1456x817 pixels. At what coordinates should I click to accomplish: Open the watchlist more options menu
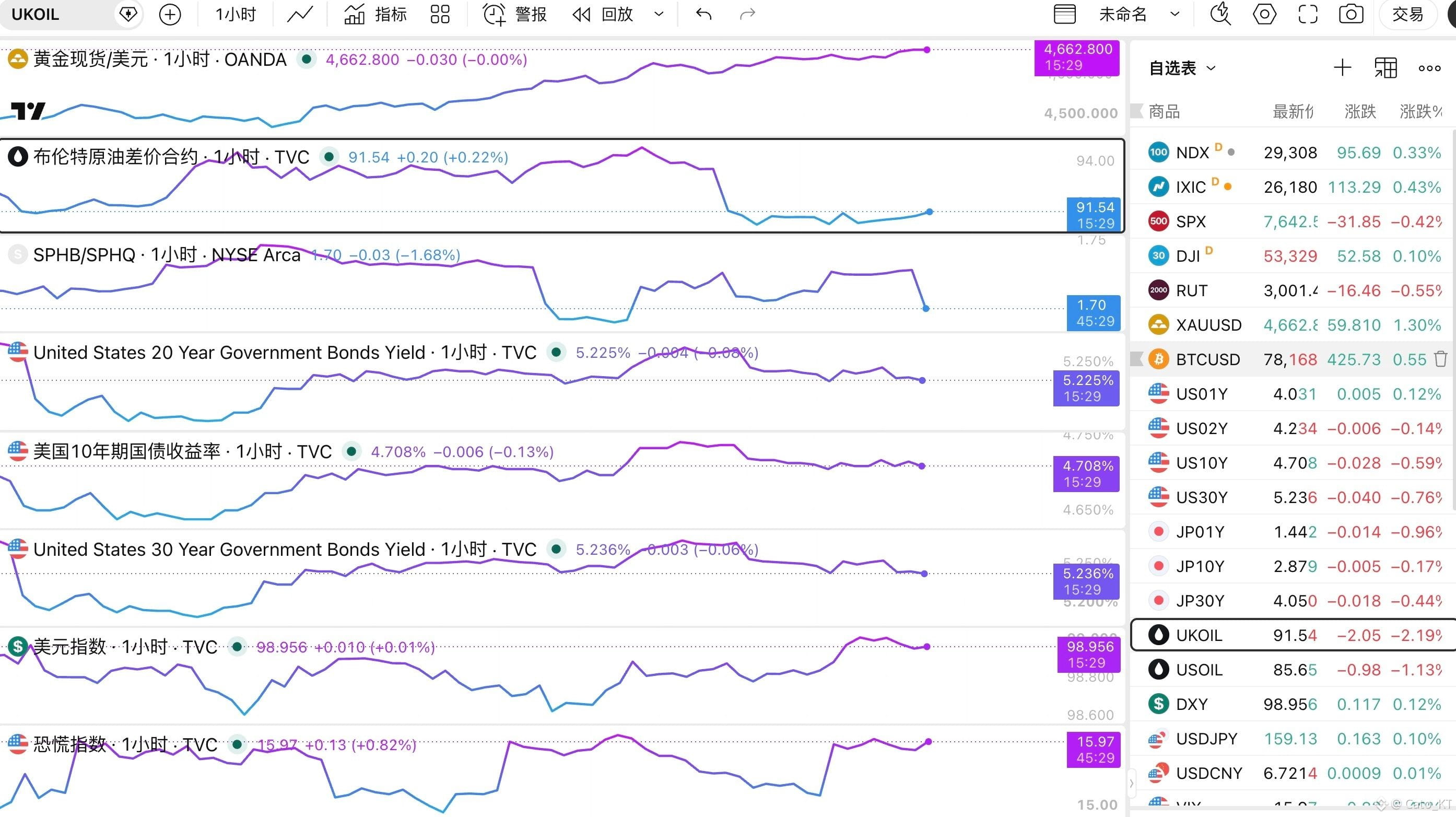click(1429, 68)
